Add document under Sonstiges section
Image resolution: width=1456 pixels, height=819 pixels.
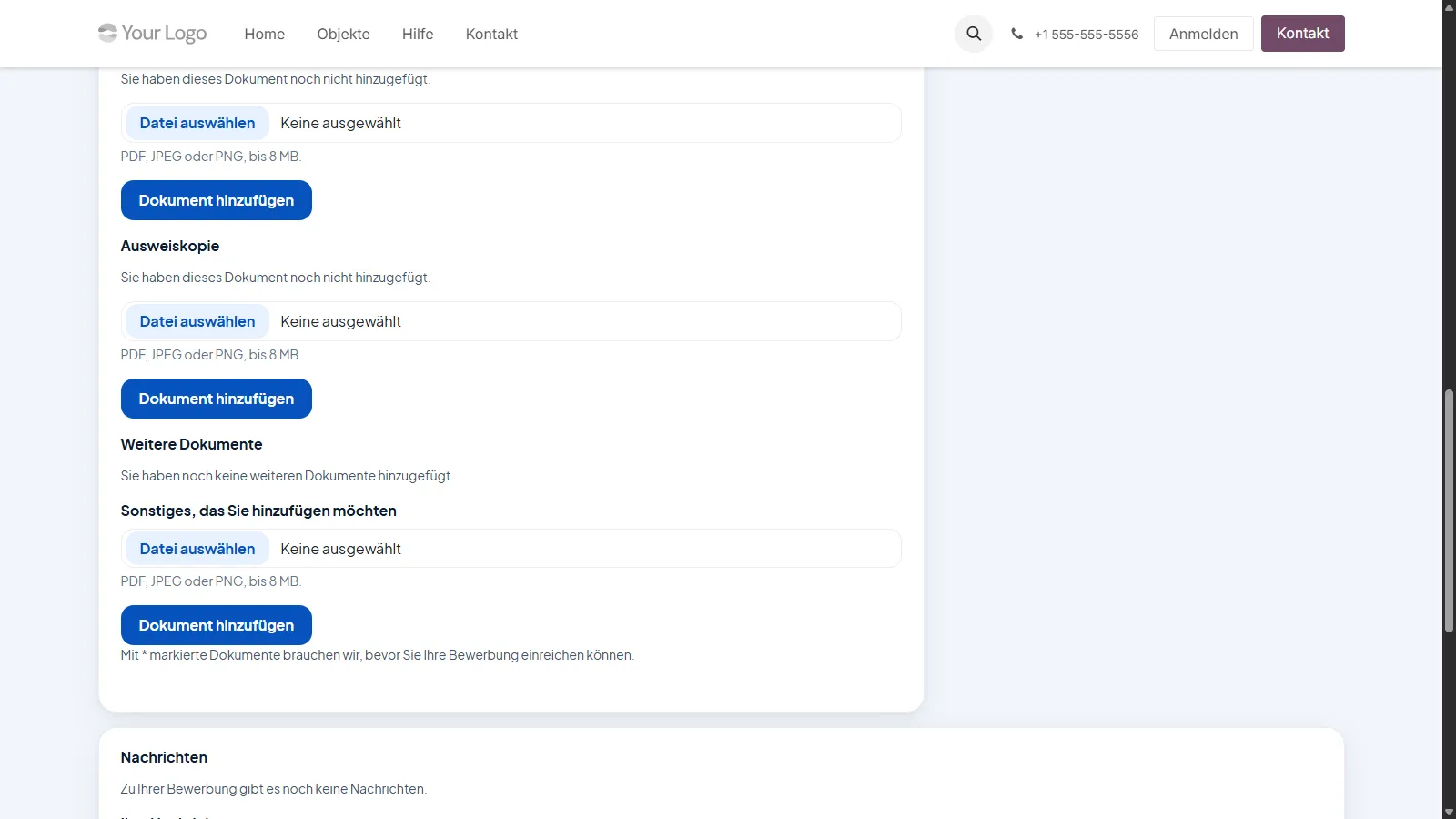217,625
